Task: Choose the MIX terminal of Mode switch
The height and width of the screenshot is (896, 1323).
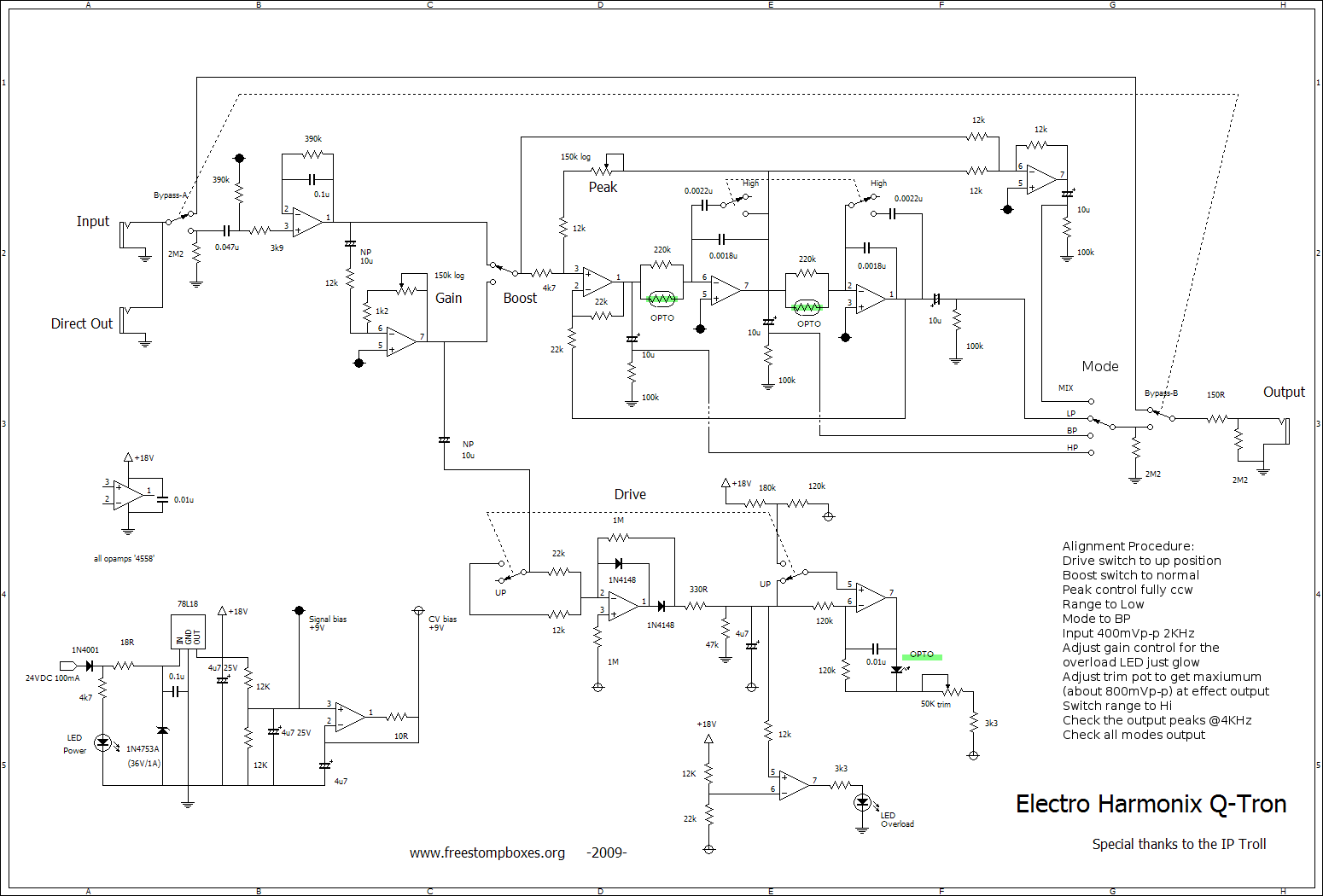Action: point(1090,400)
